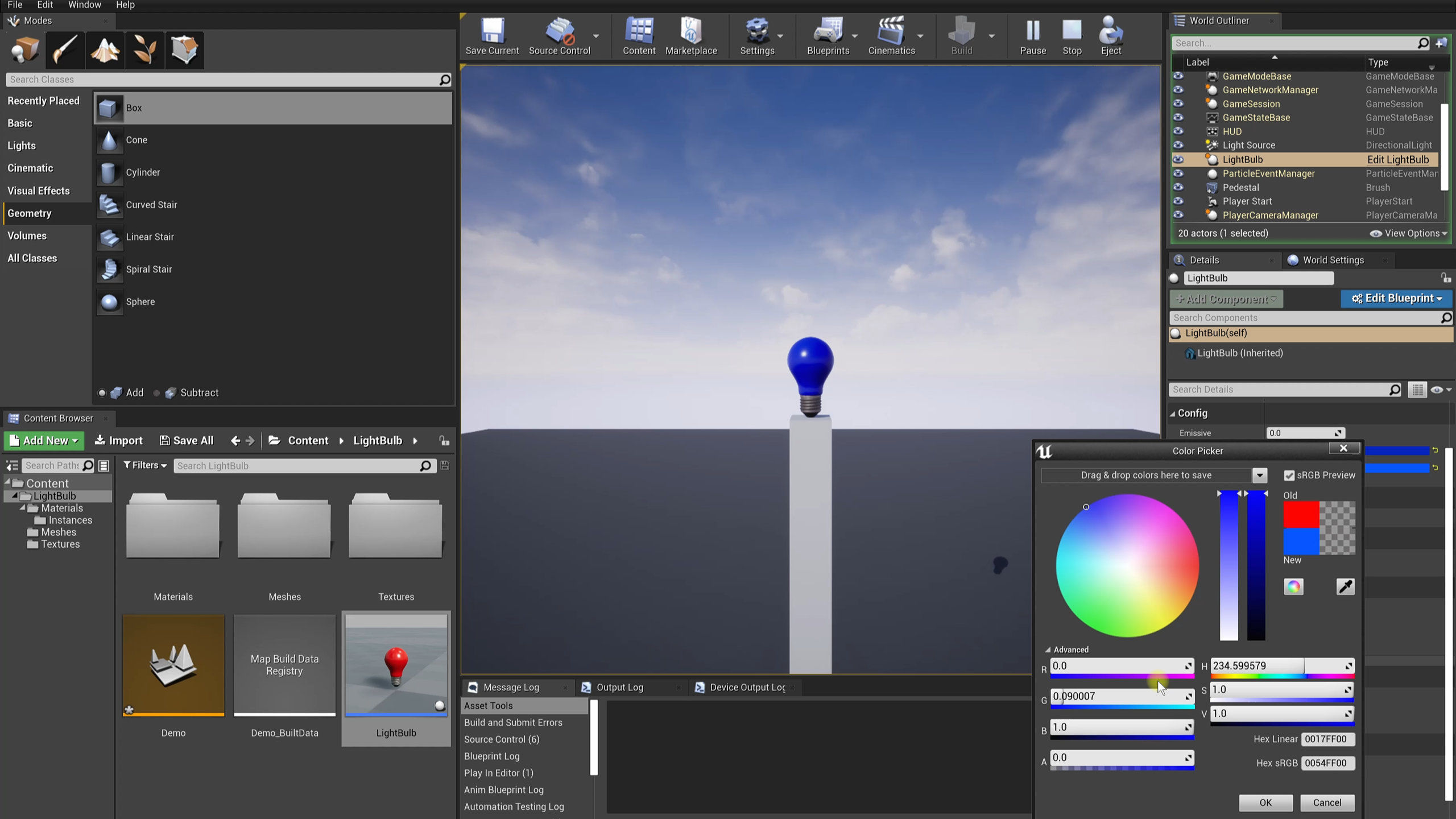
Task: Open Cinematics toolbar button
Action: tap(891, 36)
